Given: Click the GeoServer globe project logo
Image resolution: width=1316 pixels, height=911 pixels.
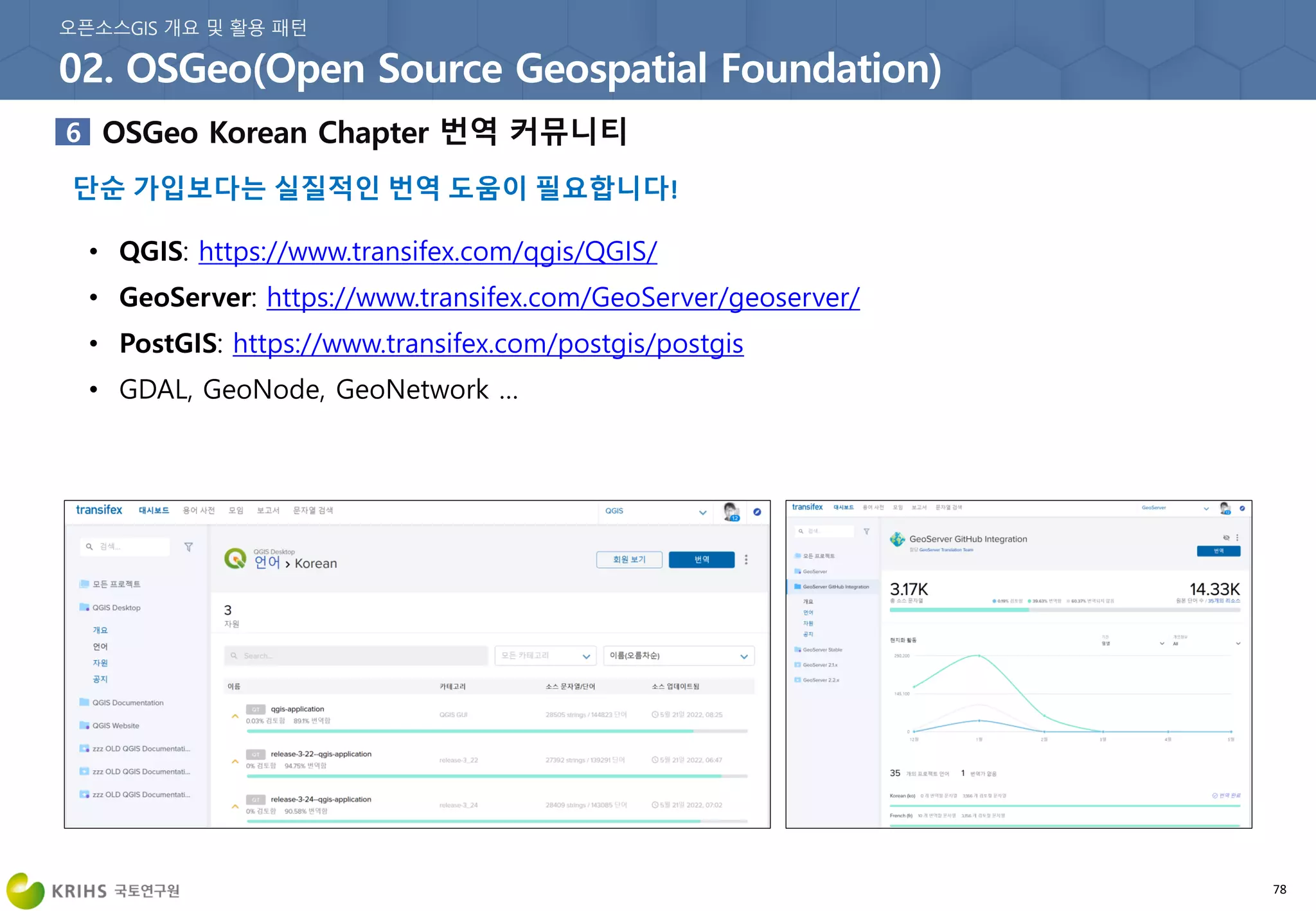Looking at the screenshot, I should coord(897,540).
